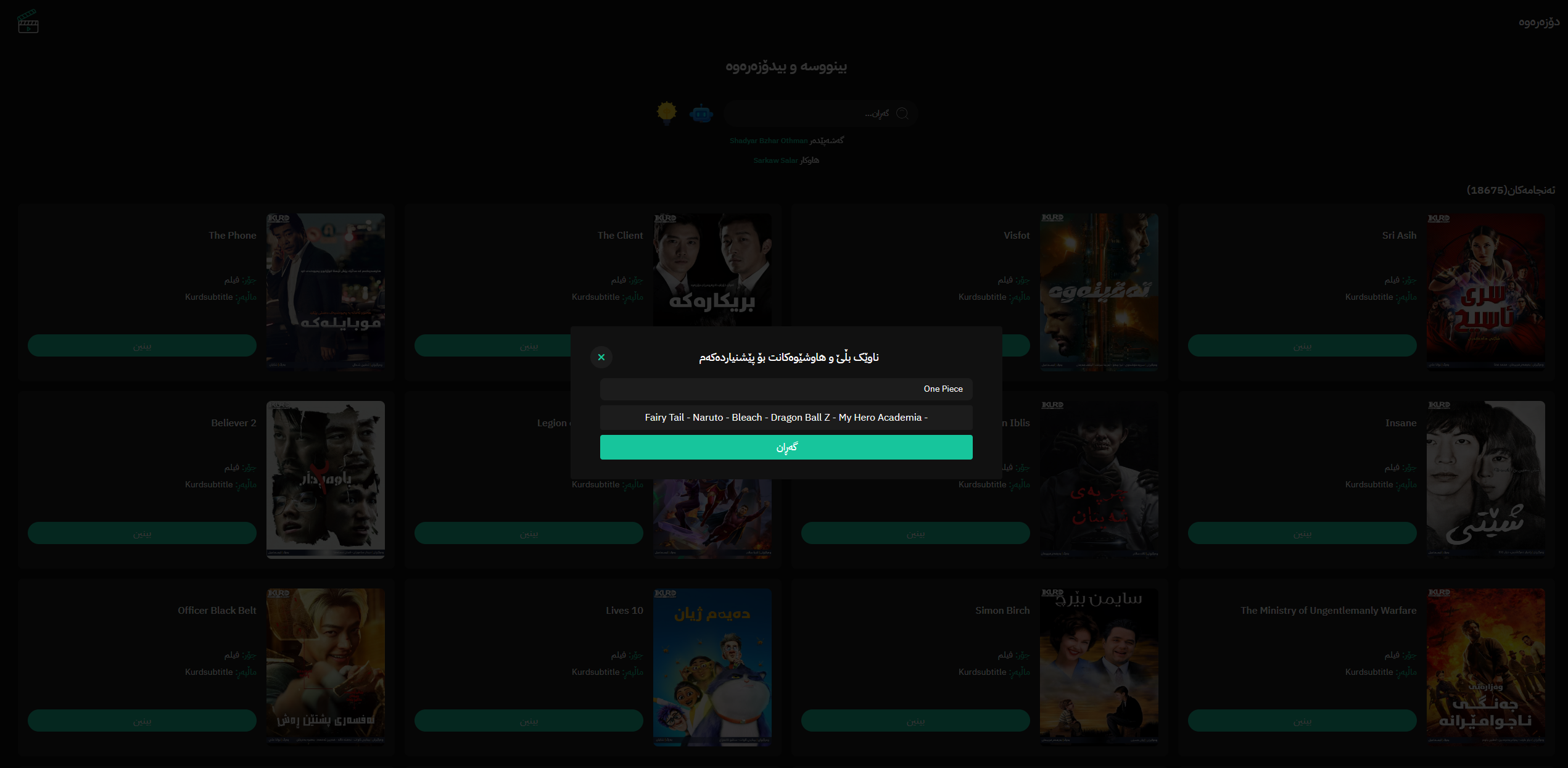Click The Phone title text

click(233, 236)
